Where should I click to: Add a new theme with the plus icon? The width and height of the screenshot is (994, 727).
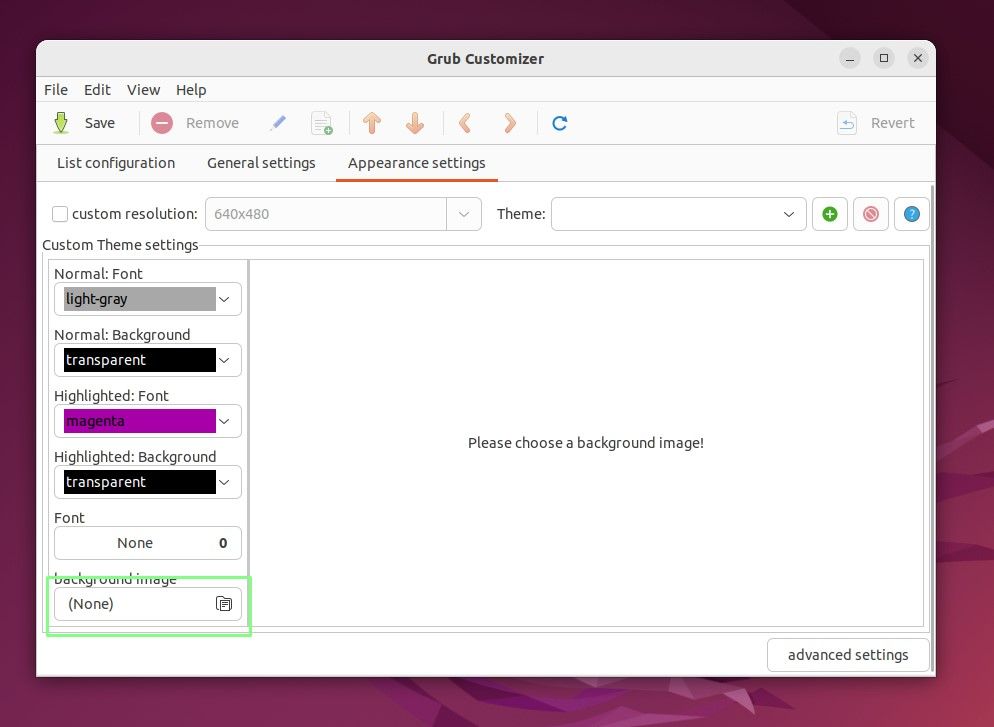click(x=830, y=213)
